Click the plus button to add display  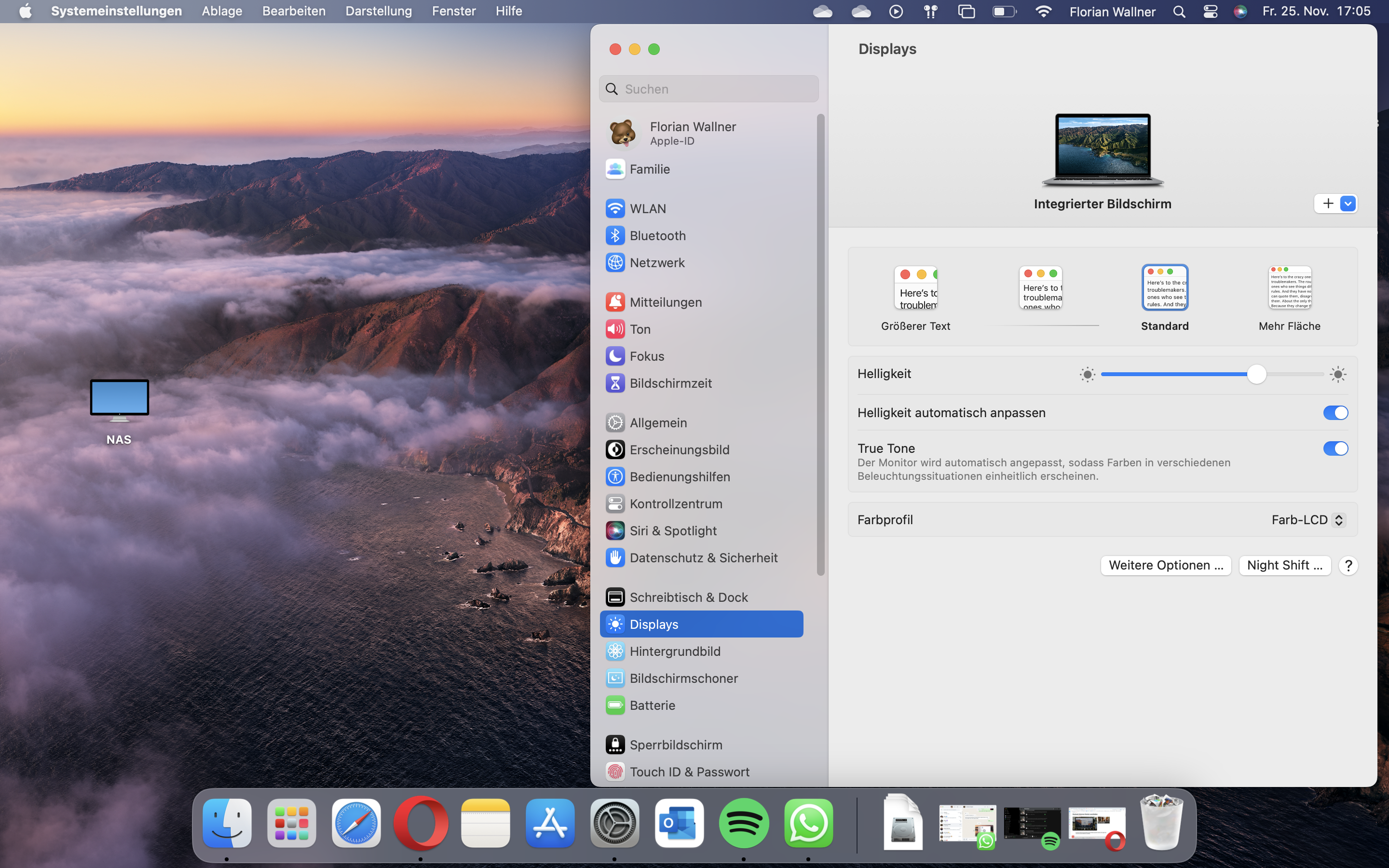coord(1328,203)
